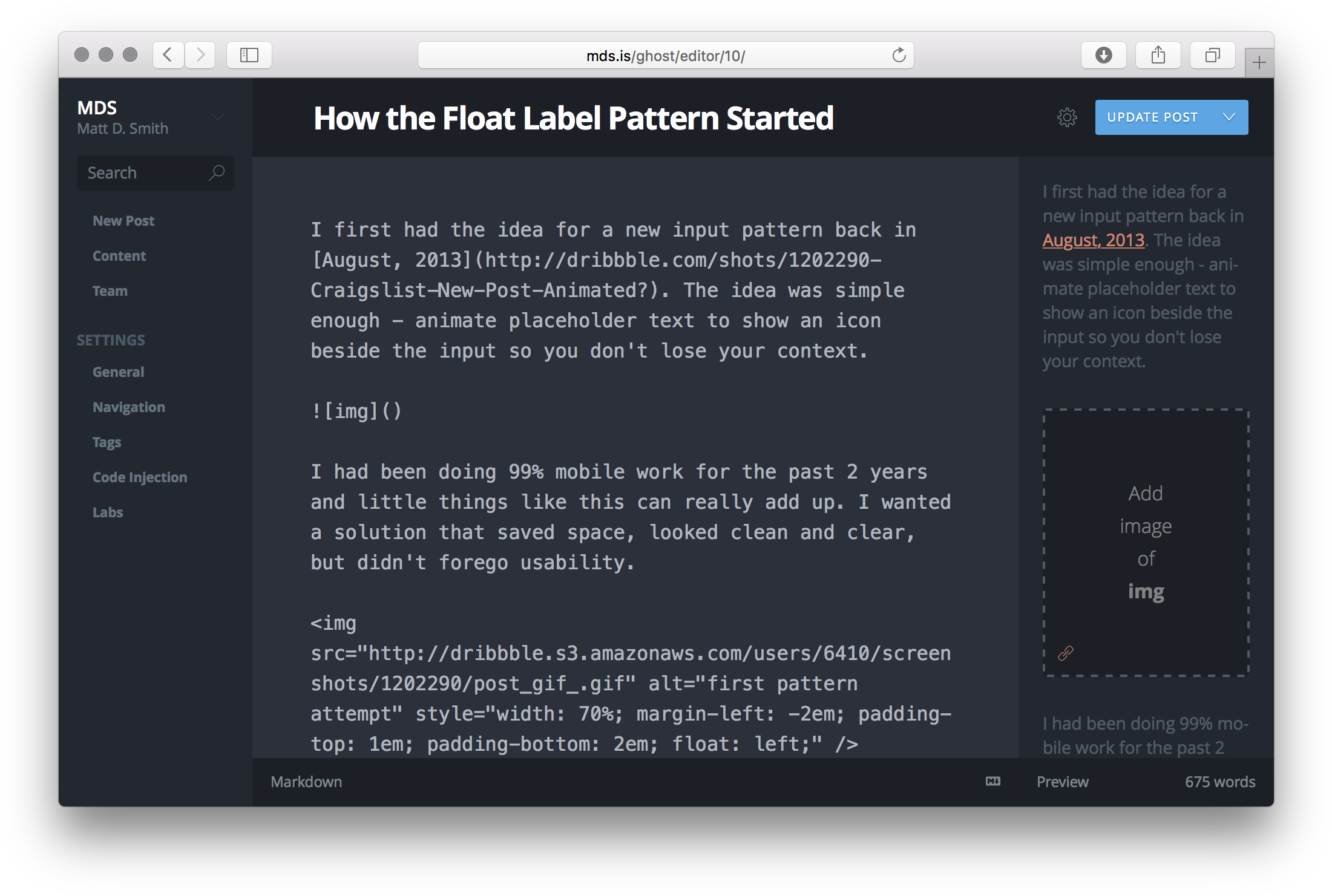1332x896 pixels.
Task: Reload the page with refresh icon
Action: tap(899, 56)
